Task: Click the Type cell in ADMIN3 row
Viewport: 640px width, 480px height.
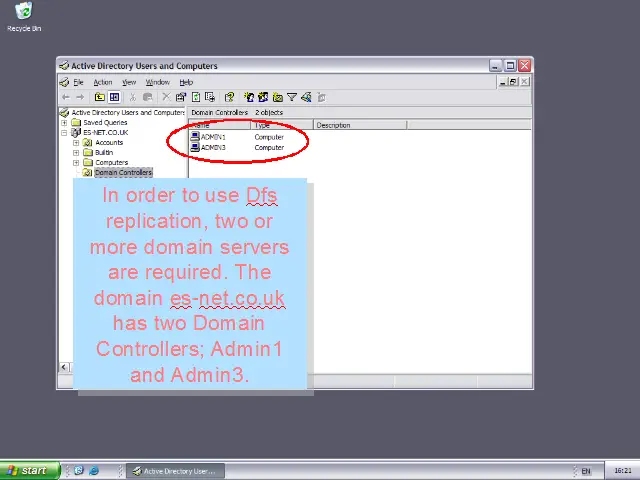Action: 269,147
